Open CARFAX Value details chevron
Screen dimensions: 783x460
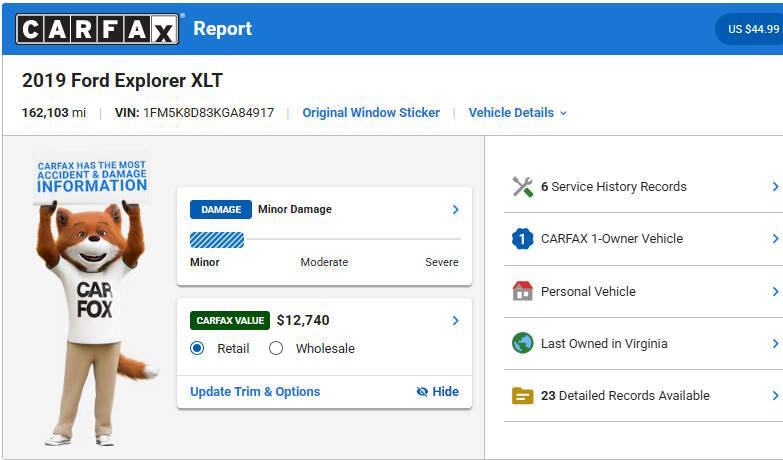455,320
